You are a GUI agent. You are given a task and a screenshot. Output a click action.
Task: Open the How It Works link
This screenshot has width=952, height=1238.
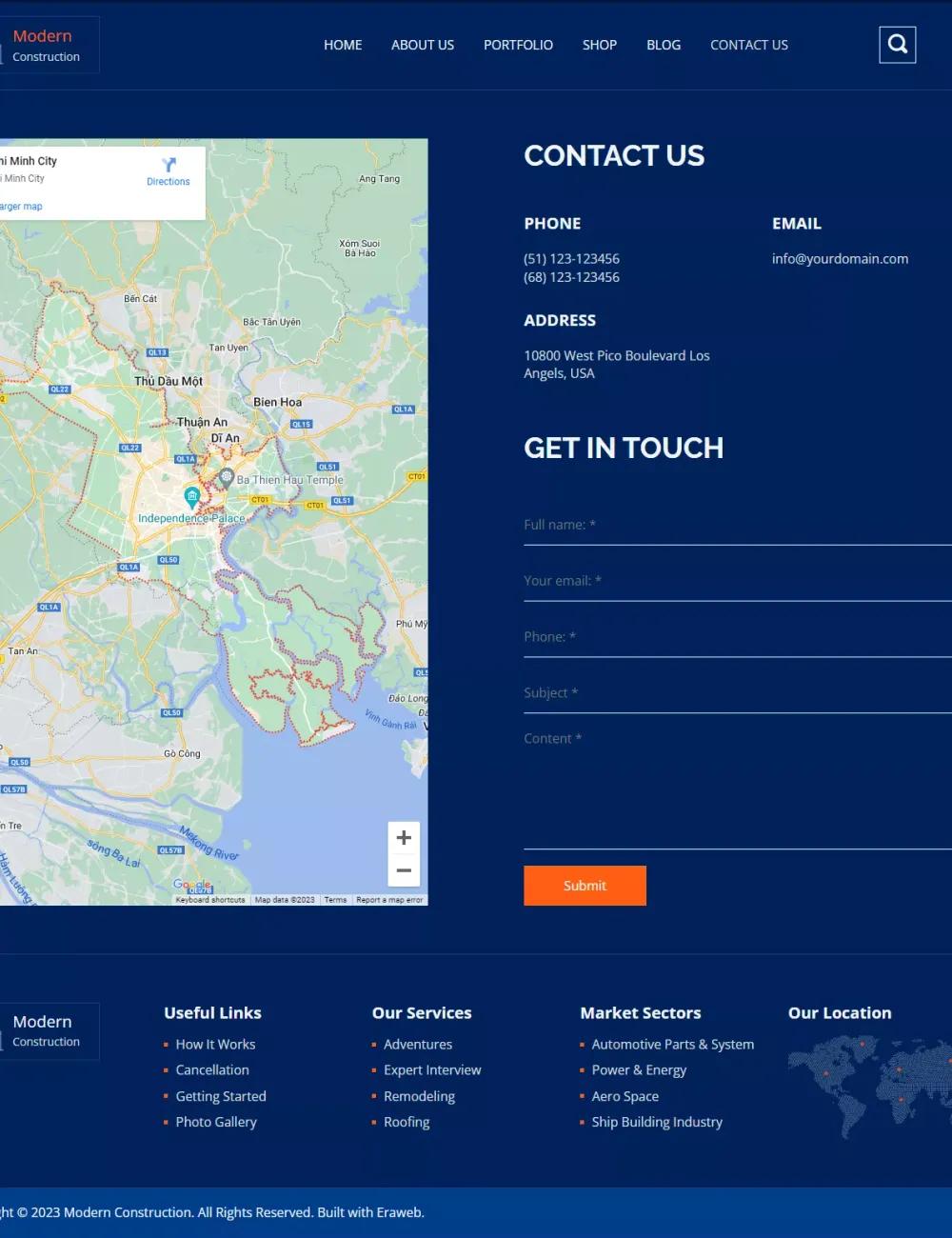pos(215,1045)
